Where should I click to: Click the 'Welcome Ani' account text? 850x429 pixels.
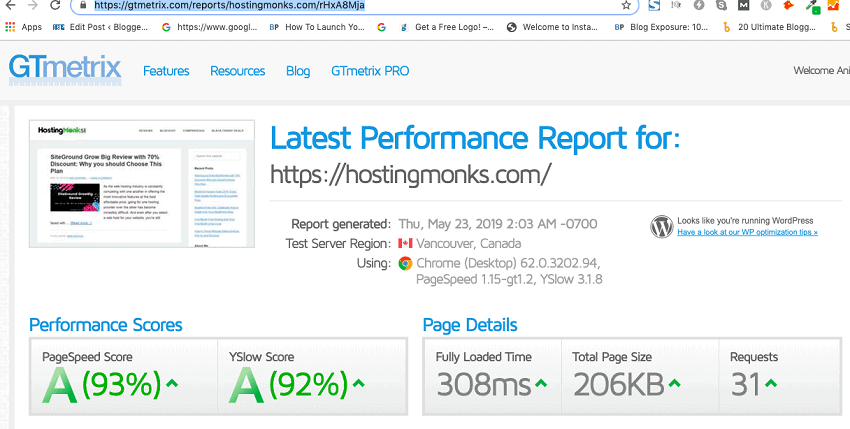821,71
